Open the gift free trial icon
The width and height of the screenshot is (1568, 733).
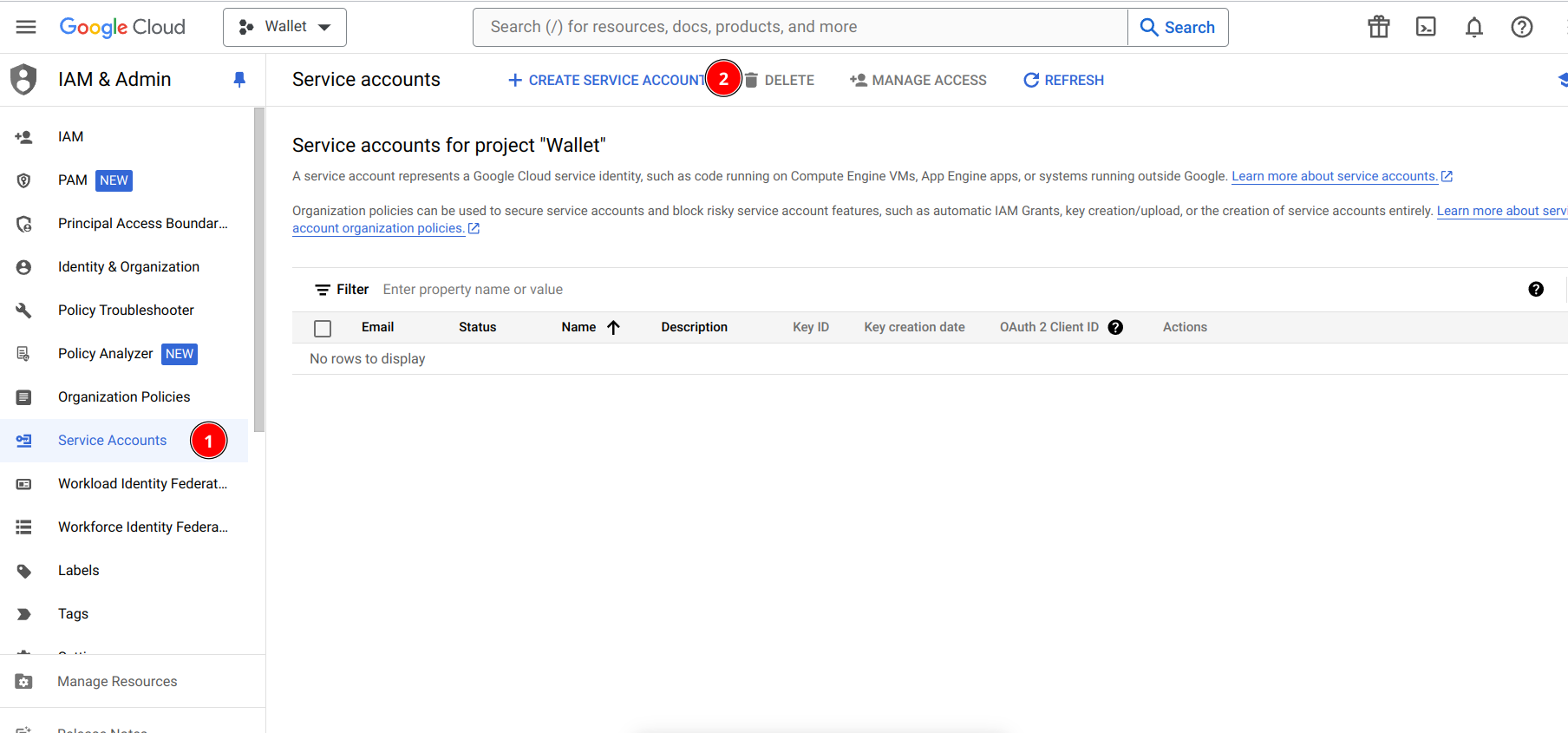click(1379, 27)
